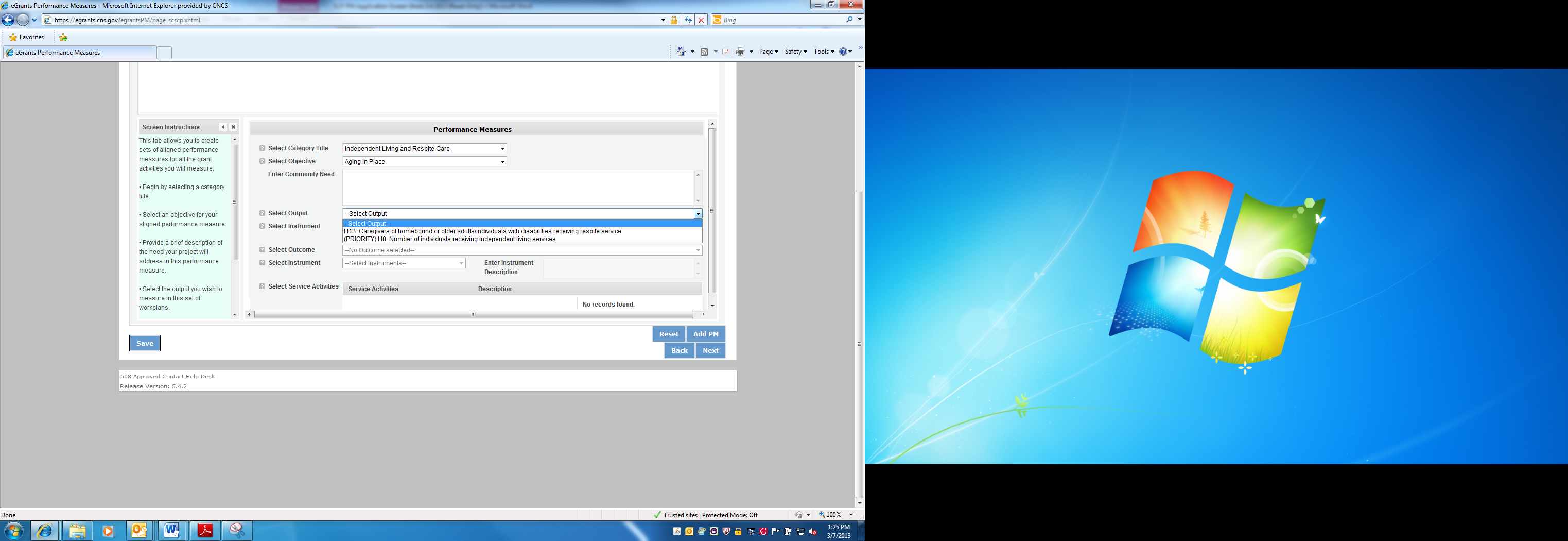This screenshot has height=541, width=1568.
Task: Open Adobe Acrobat from the taskbar
Action: pos(205,531)
